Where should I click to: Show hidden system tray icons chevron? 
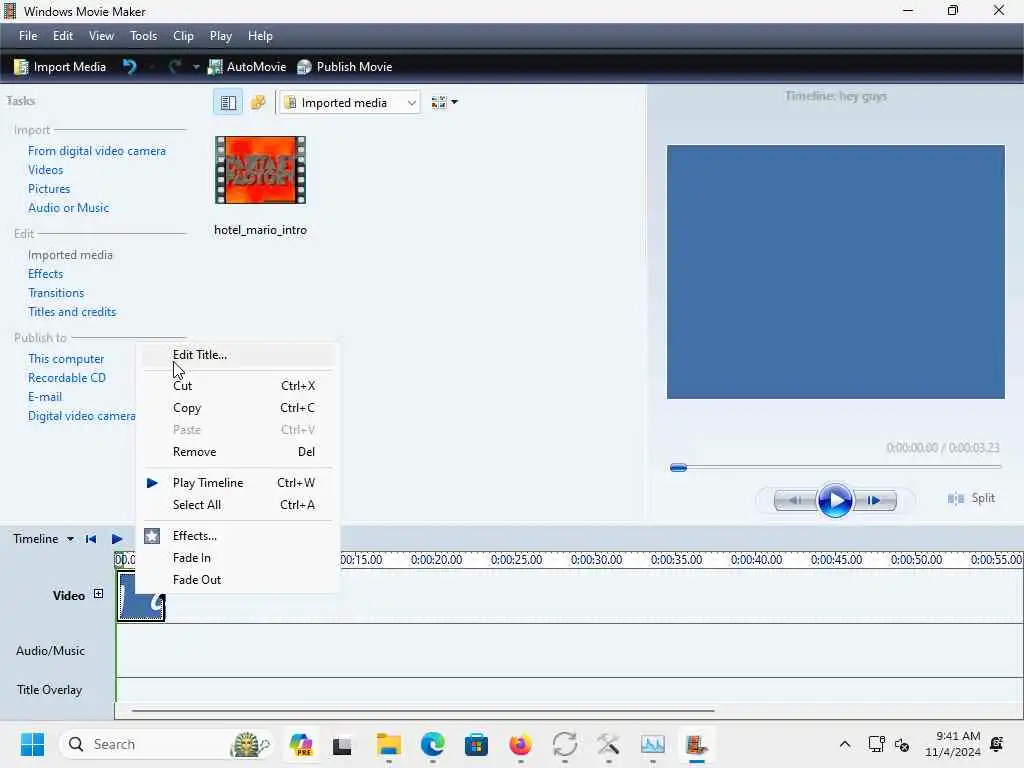[844, 744]
